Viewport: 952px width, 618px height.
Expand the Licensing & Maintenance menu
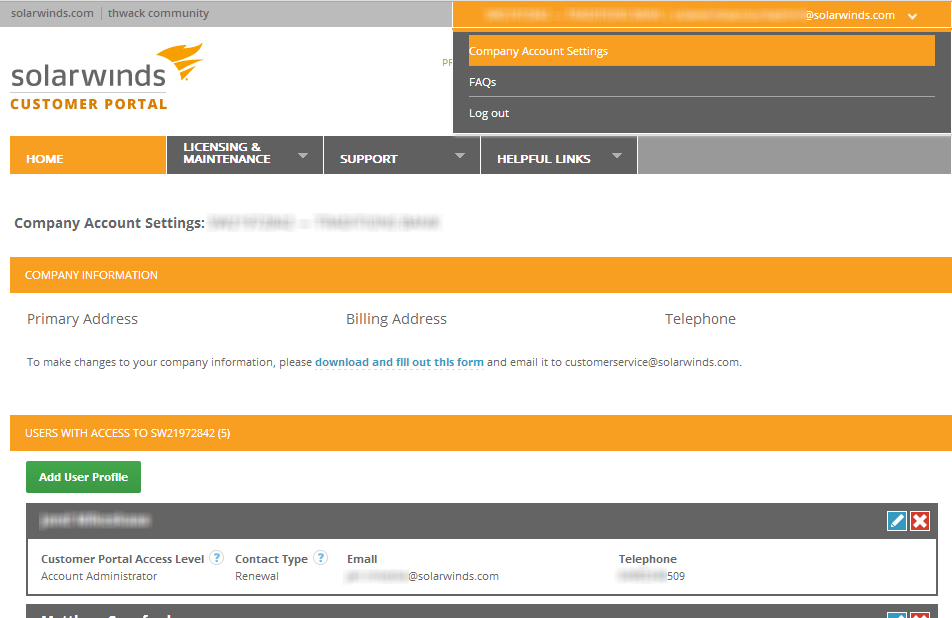(244, 155)
